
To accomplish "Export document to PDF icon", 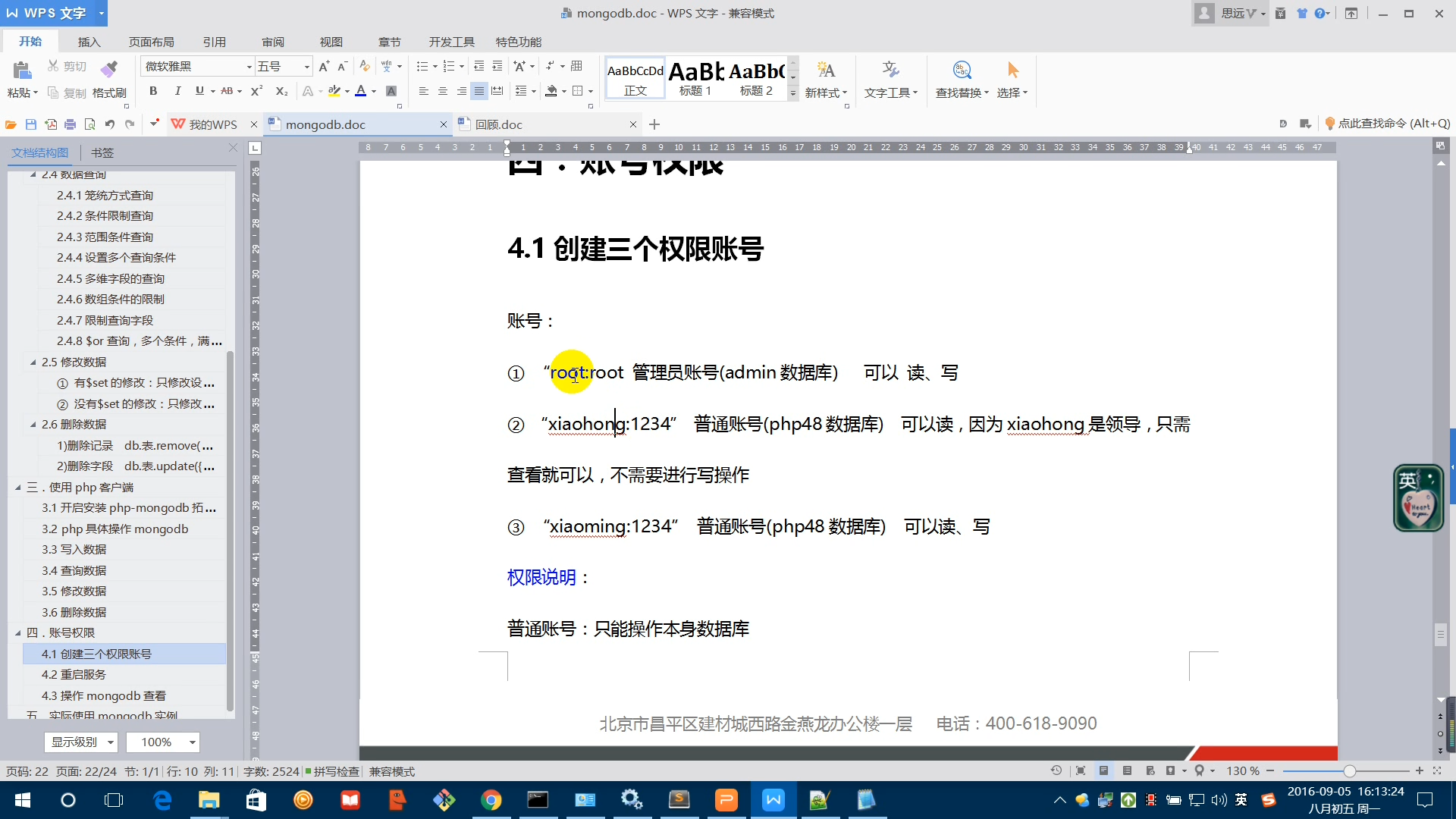I will click(51, 124).
